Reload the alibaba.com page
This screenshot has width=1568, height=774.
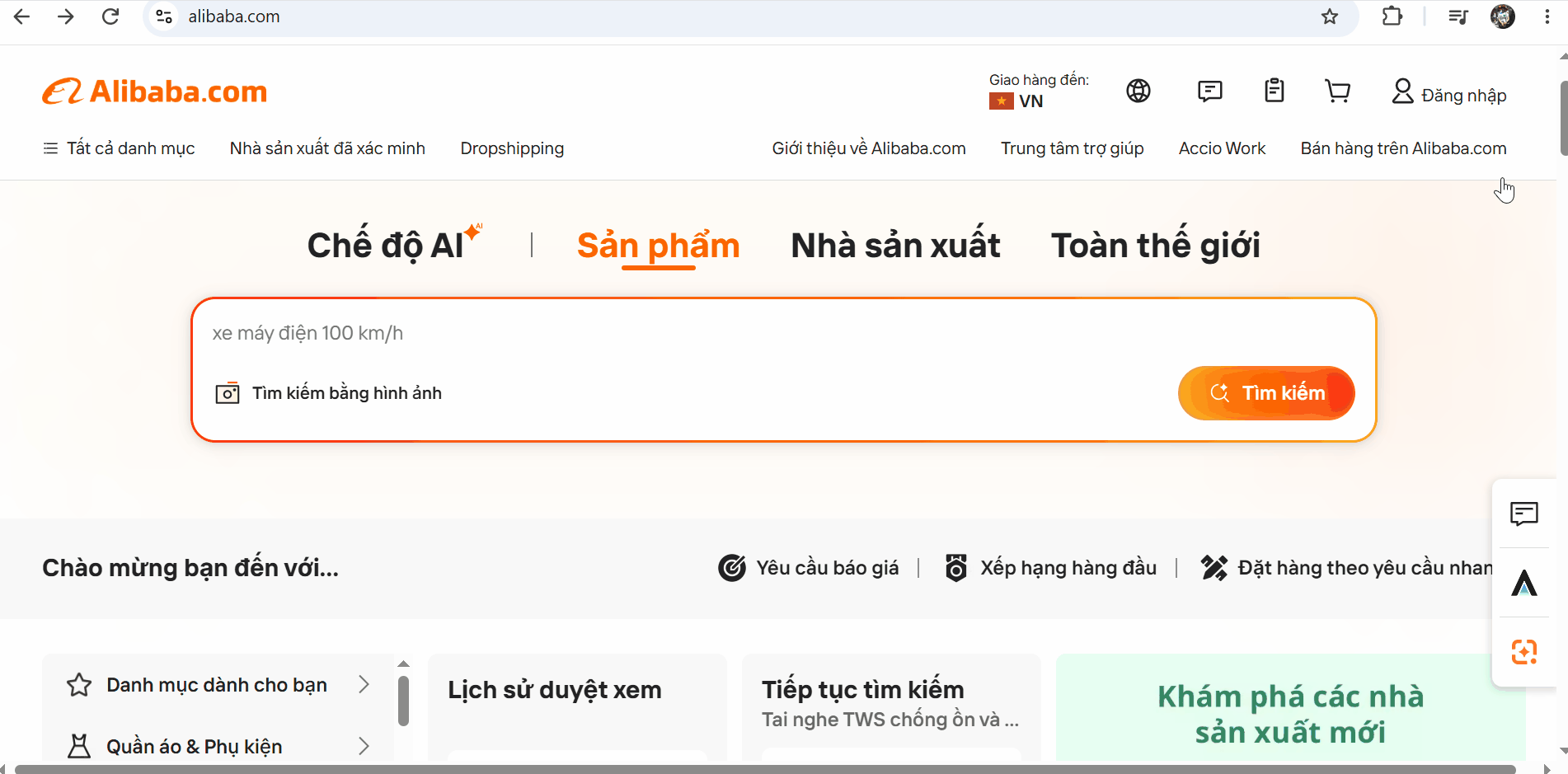[110, 16]
